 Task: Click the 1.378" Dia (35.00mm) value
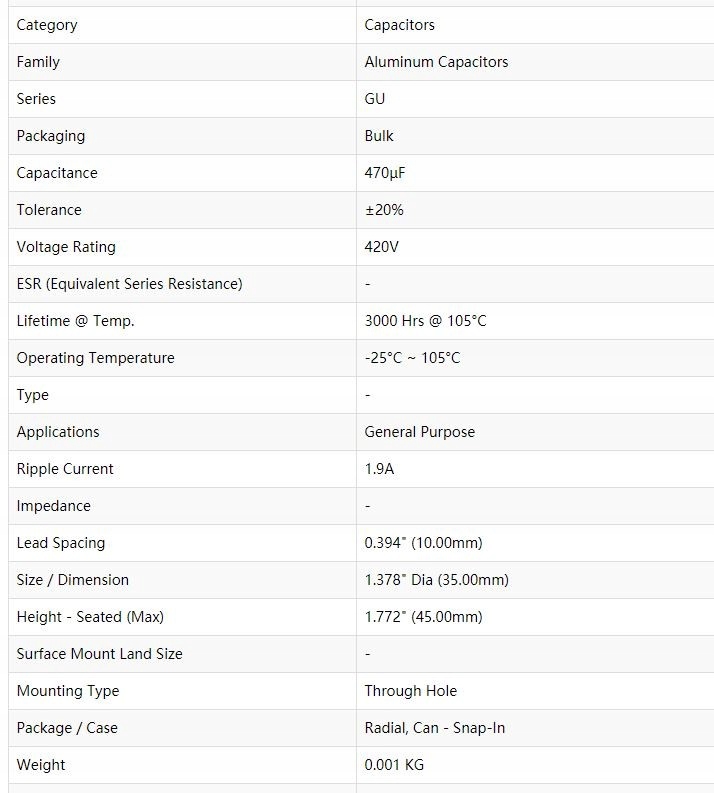(x=436, y=580)
